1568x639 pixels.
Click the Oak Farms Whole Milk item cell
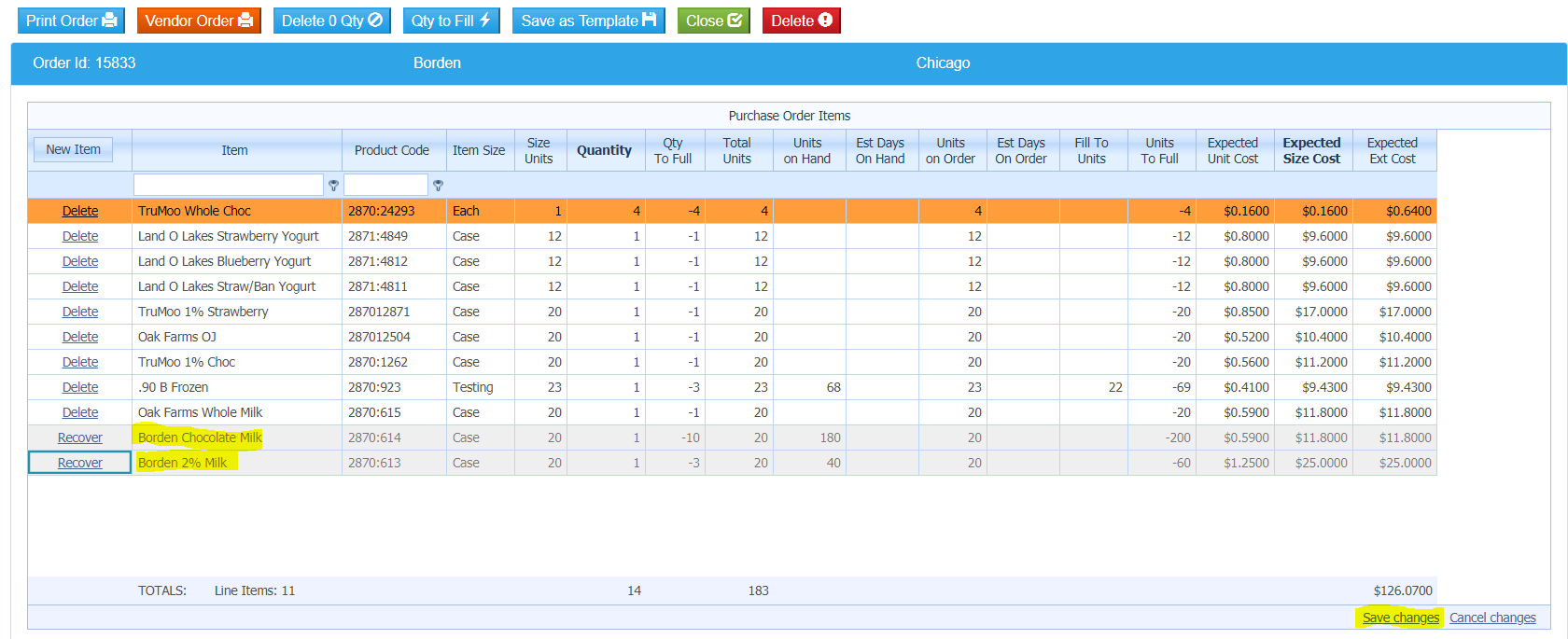tap(237, 412)
